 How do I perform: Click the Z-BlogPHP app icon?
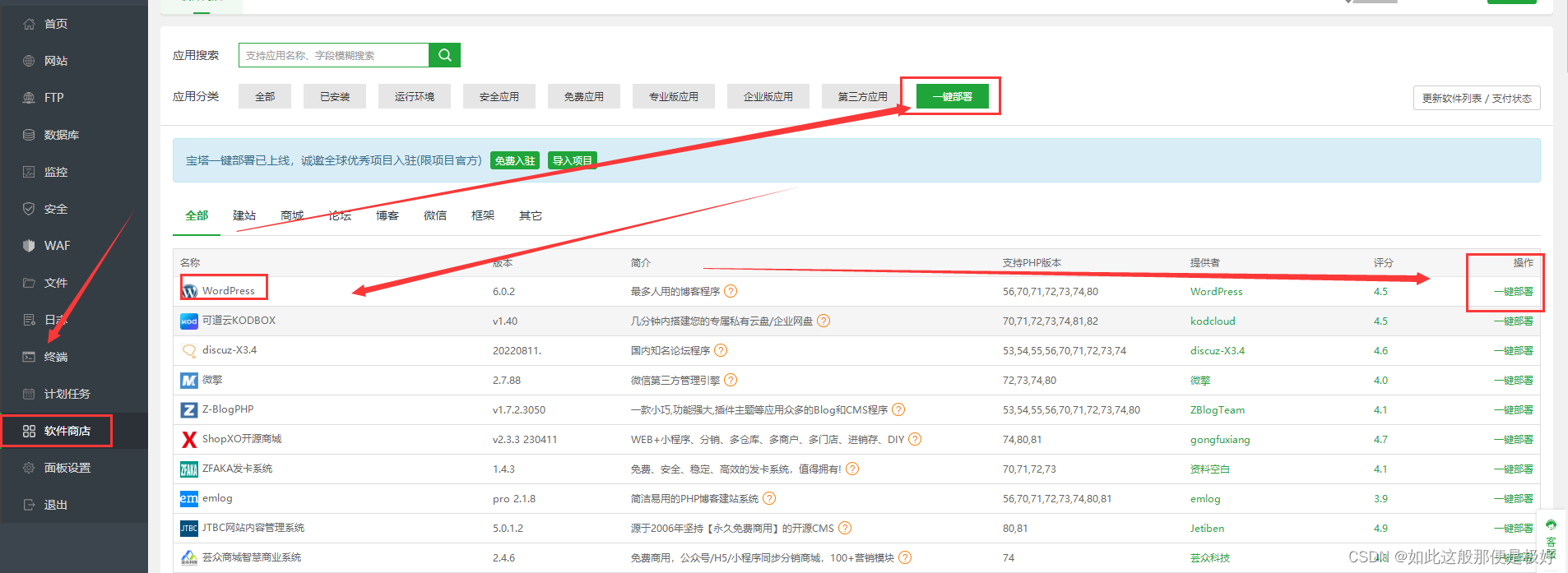(x=189, y=410)
